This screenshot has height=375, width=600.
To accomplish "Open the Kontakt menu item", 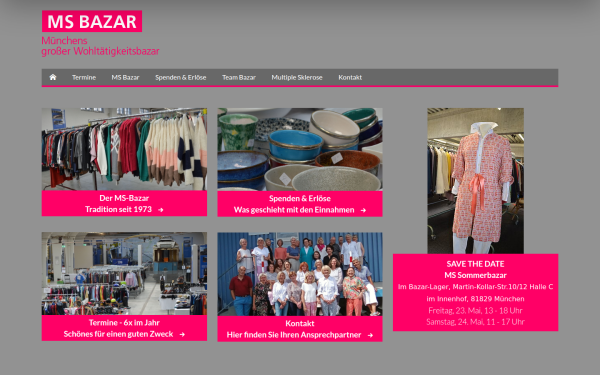I will click(x=350, y=77).
